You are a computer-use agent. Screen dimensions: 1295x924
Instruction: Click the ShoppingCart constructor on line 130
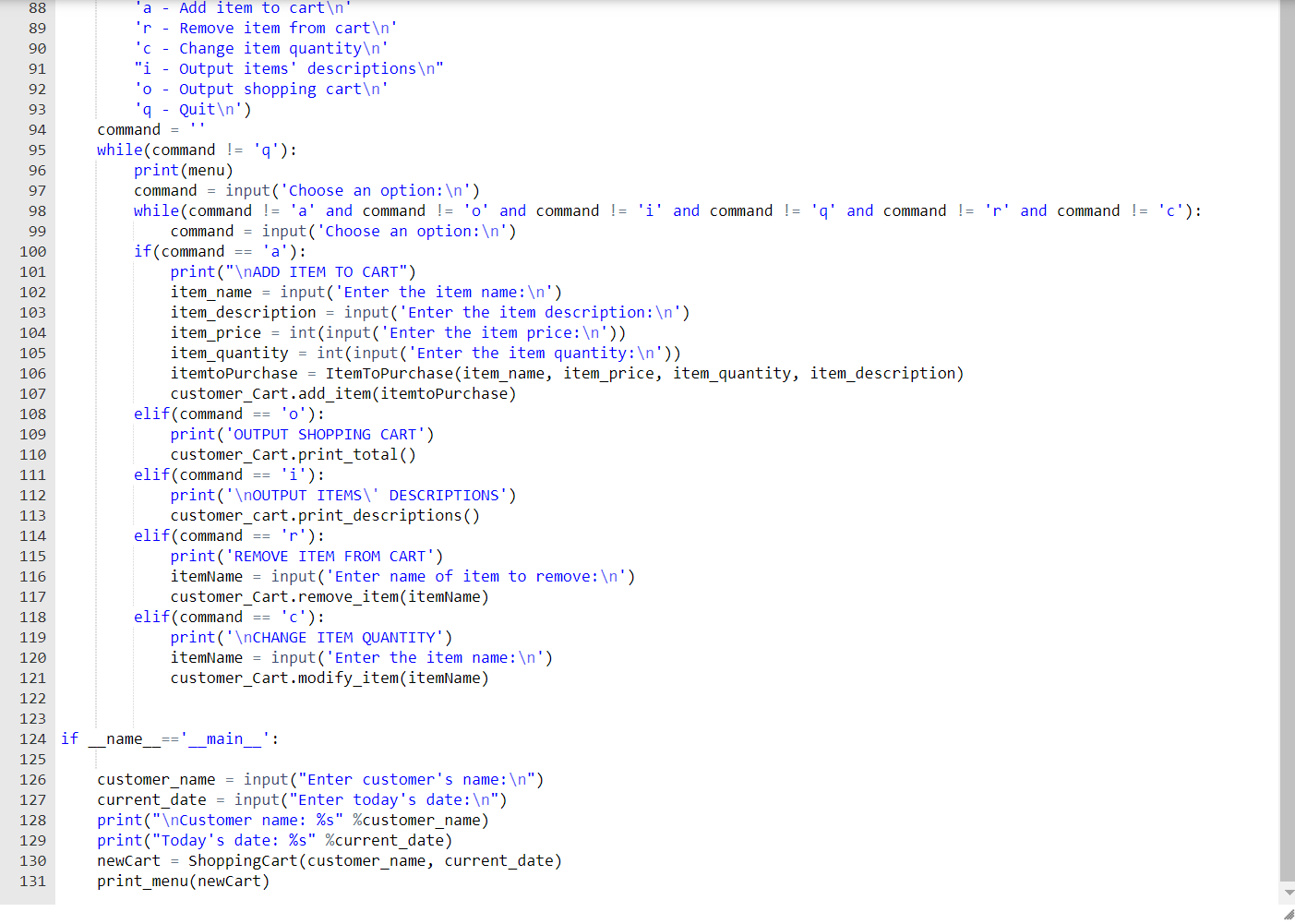[235, 860]
